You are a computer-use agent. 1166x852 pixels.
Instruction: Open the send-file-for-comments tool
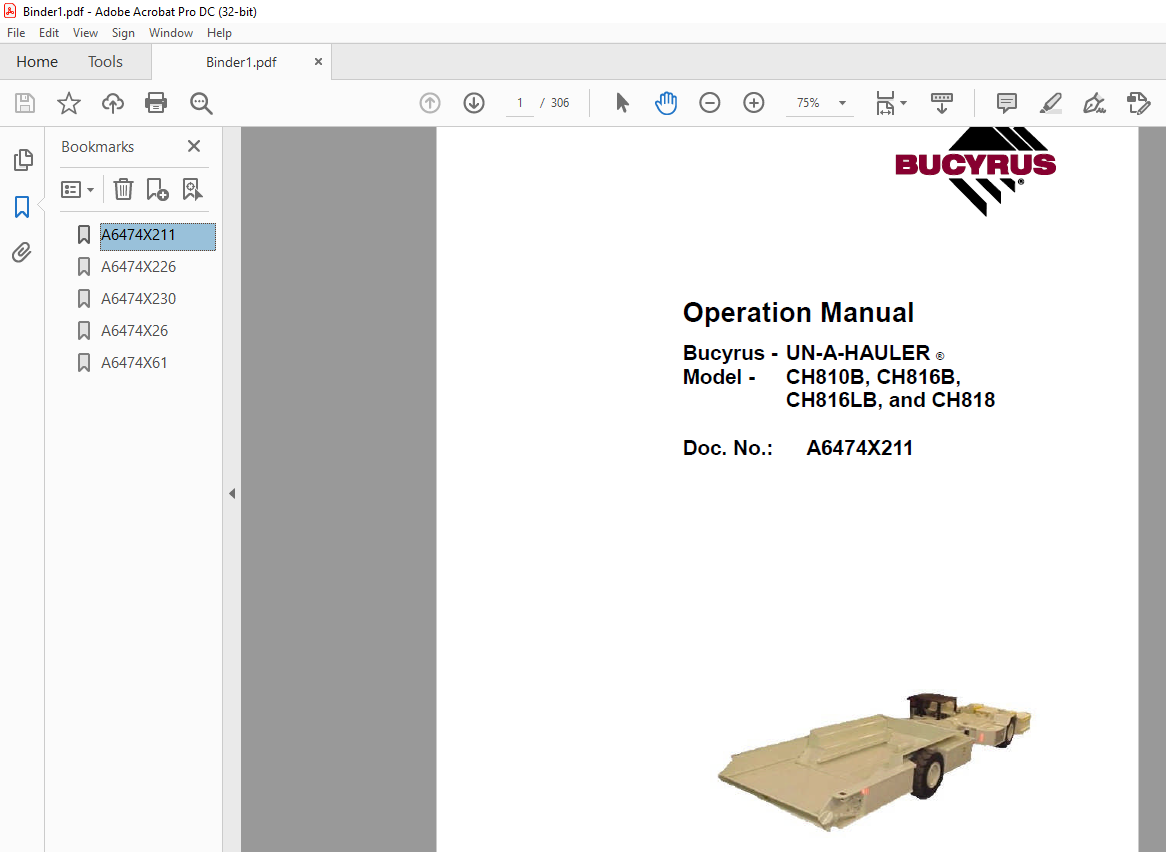pyautogui.click(x=1138, y=103)
